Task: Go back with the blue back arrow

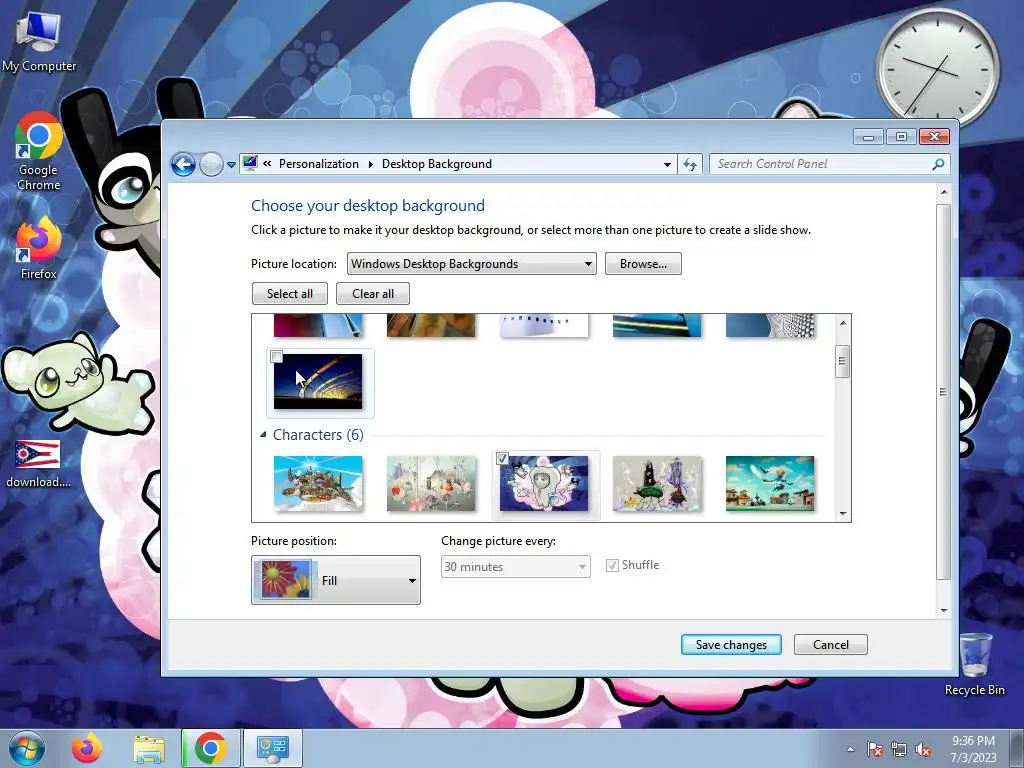Action: point(184,164)
